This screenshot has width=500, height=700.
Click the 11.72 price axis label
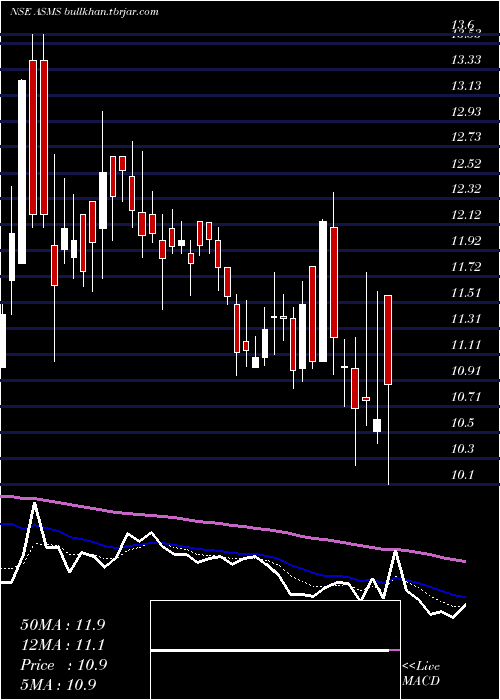pyautogui.click(x=466, y=267)
